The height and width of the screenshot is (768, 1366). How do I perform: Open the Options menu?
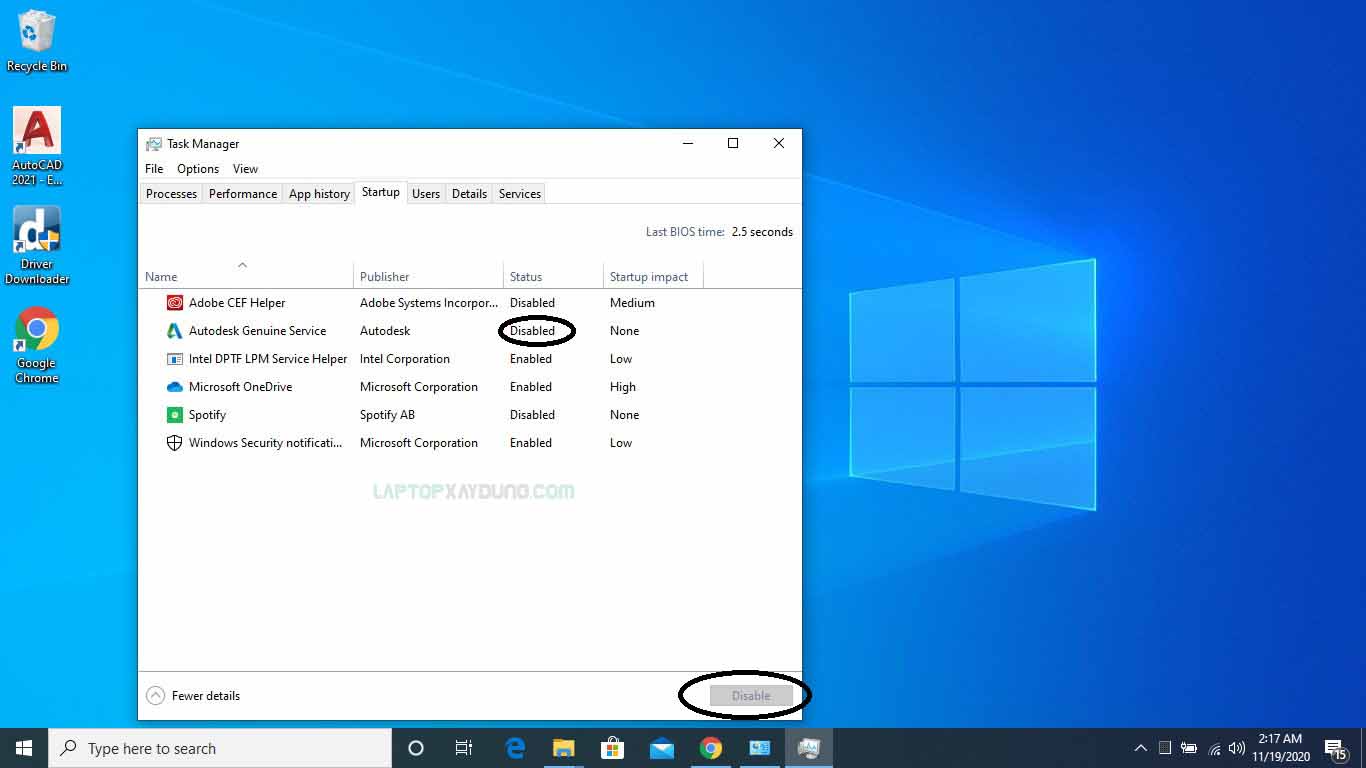pos(198,169)
